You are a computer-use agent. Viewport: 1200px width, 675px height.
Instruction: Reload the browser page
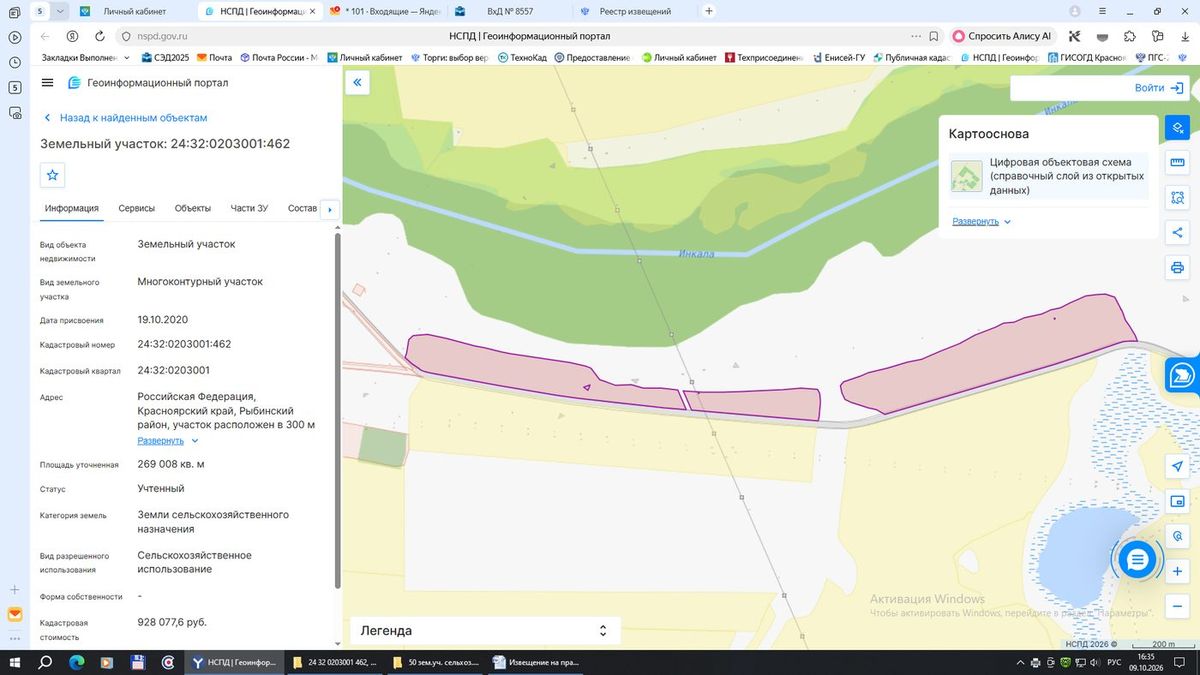click(x=99, y=36)
